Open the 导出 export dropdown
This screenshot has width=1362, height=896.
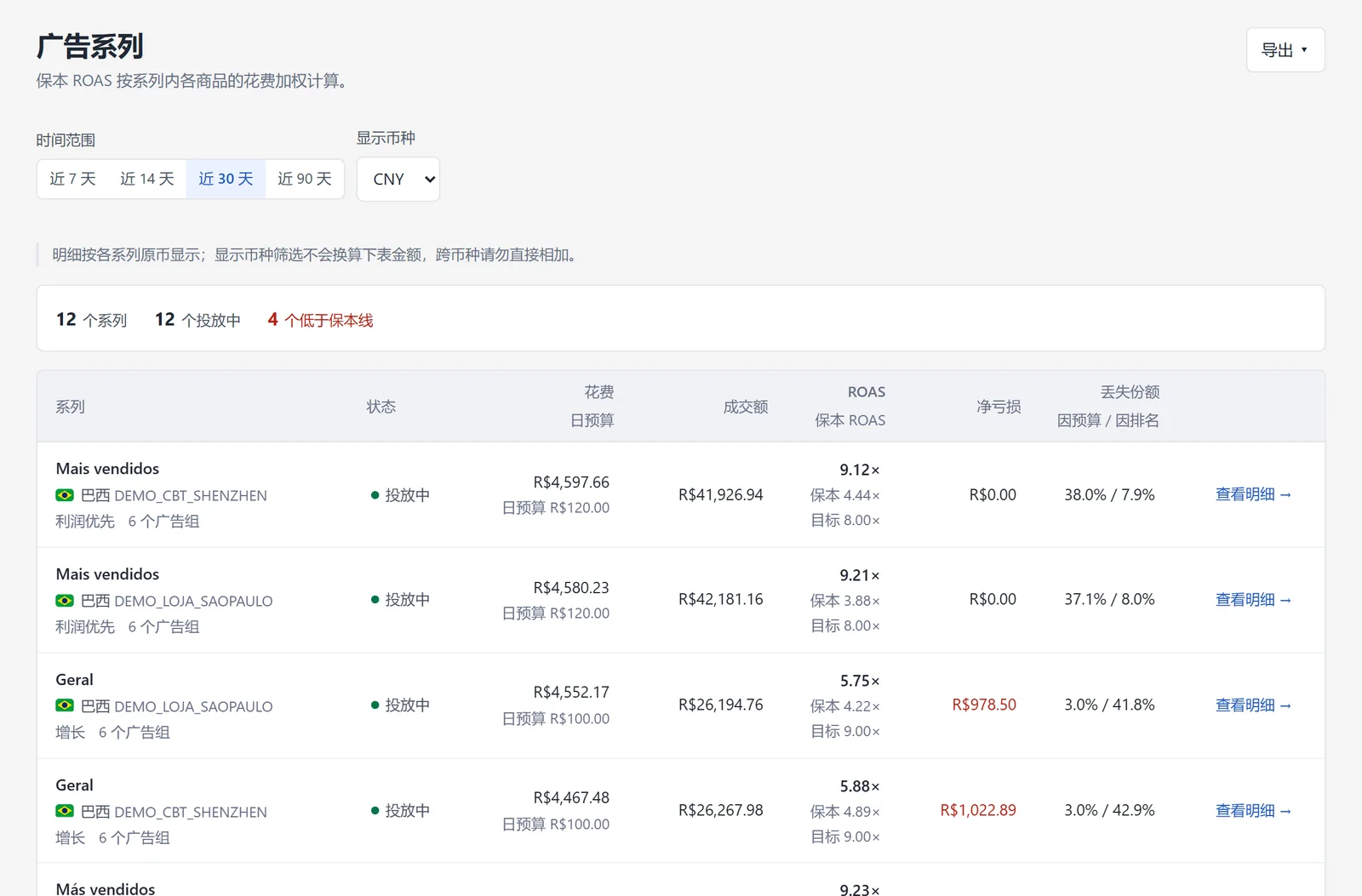click(x=1285, y=50)
